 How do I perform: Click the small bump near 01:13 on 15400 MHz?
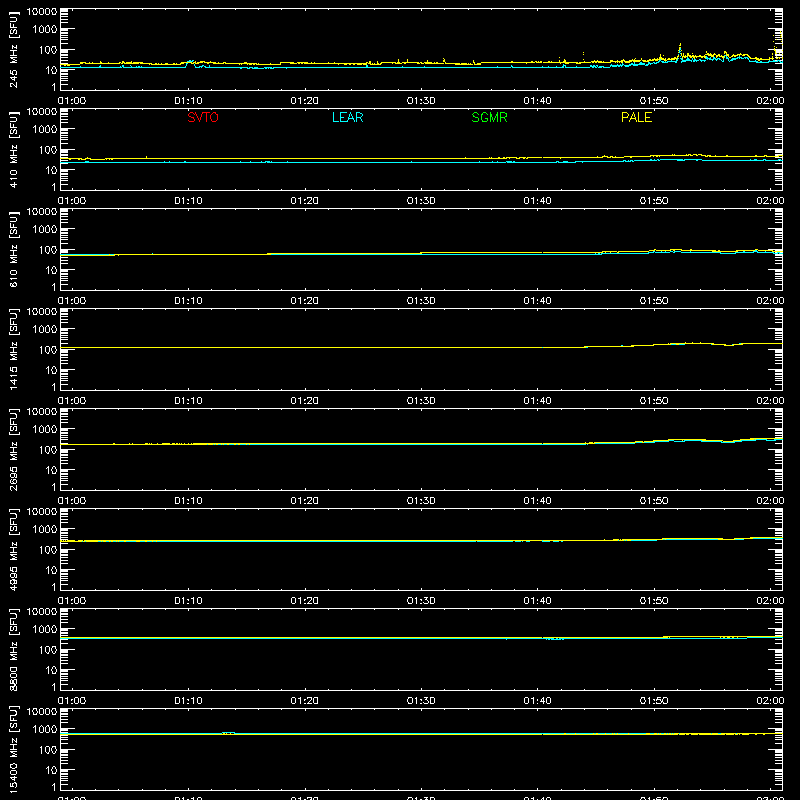[229, 733]
